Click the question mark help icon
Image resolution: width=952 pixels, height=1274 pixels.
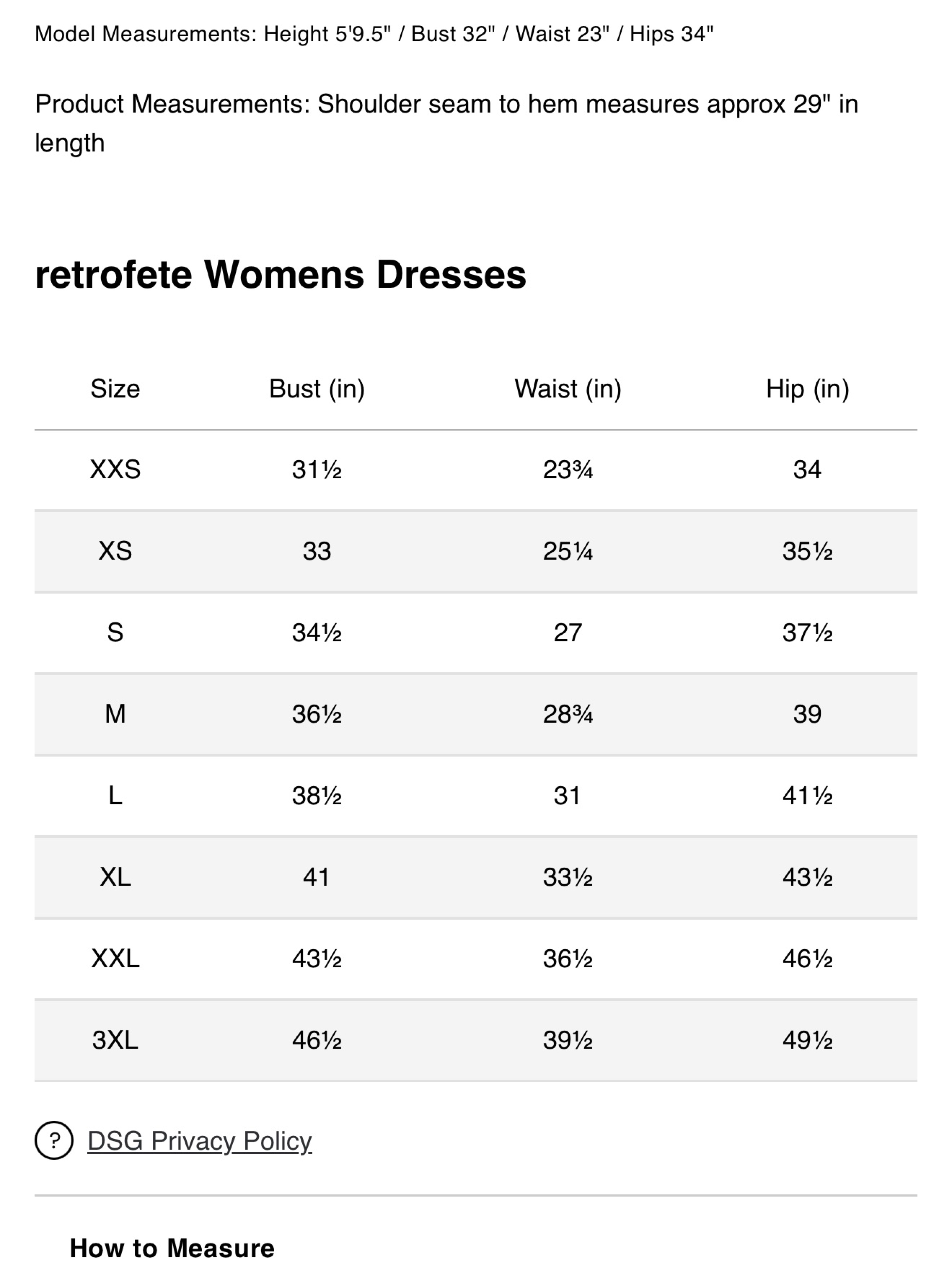(x=54, y=1140)
